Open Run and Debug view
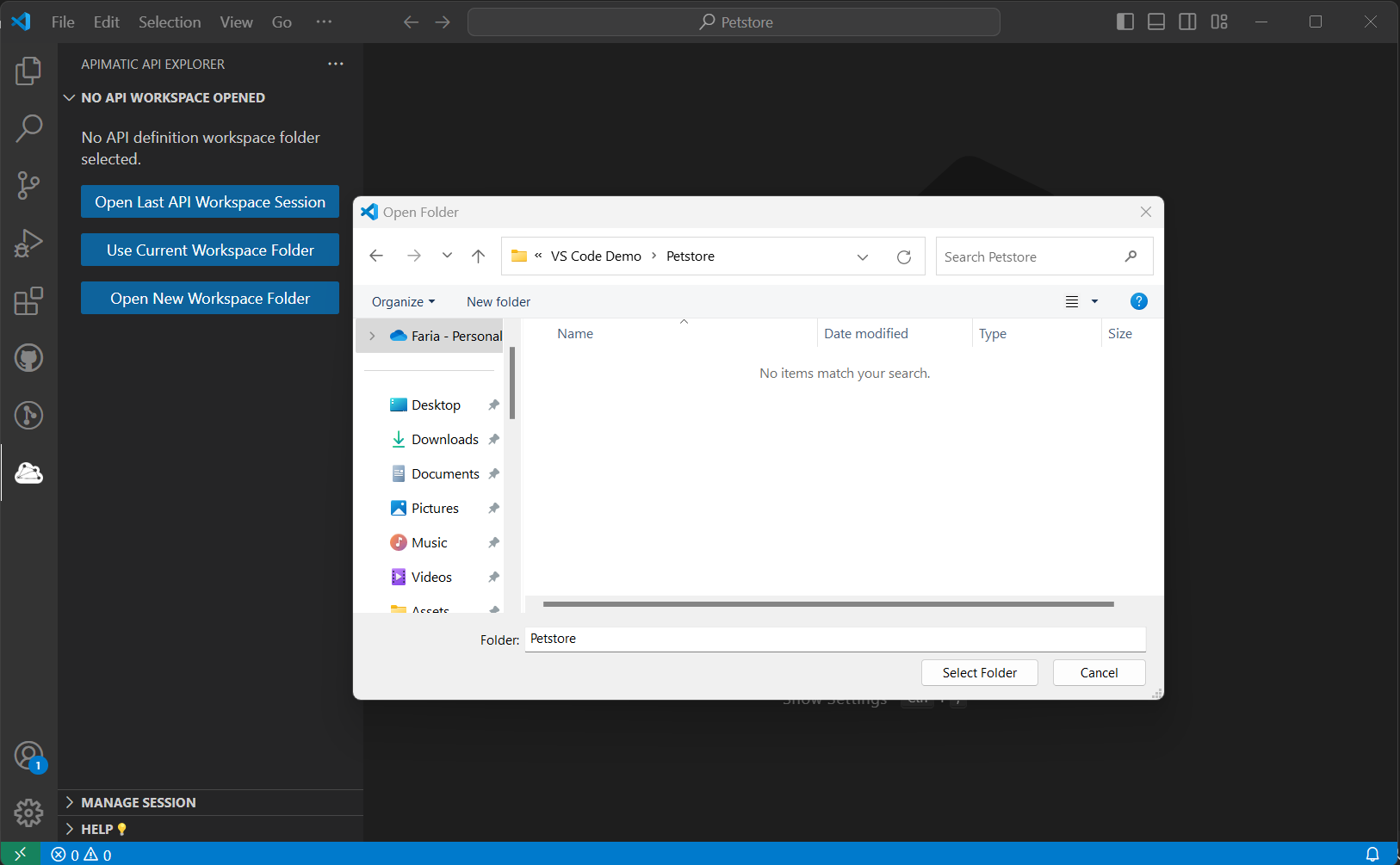 (x=28, y=244)
